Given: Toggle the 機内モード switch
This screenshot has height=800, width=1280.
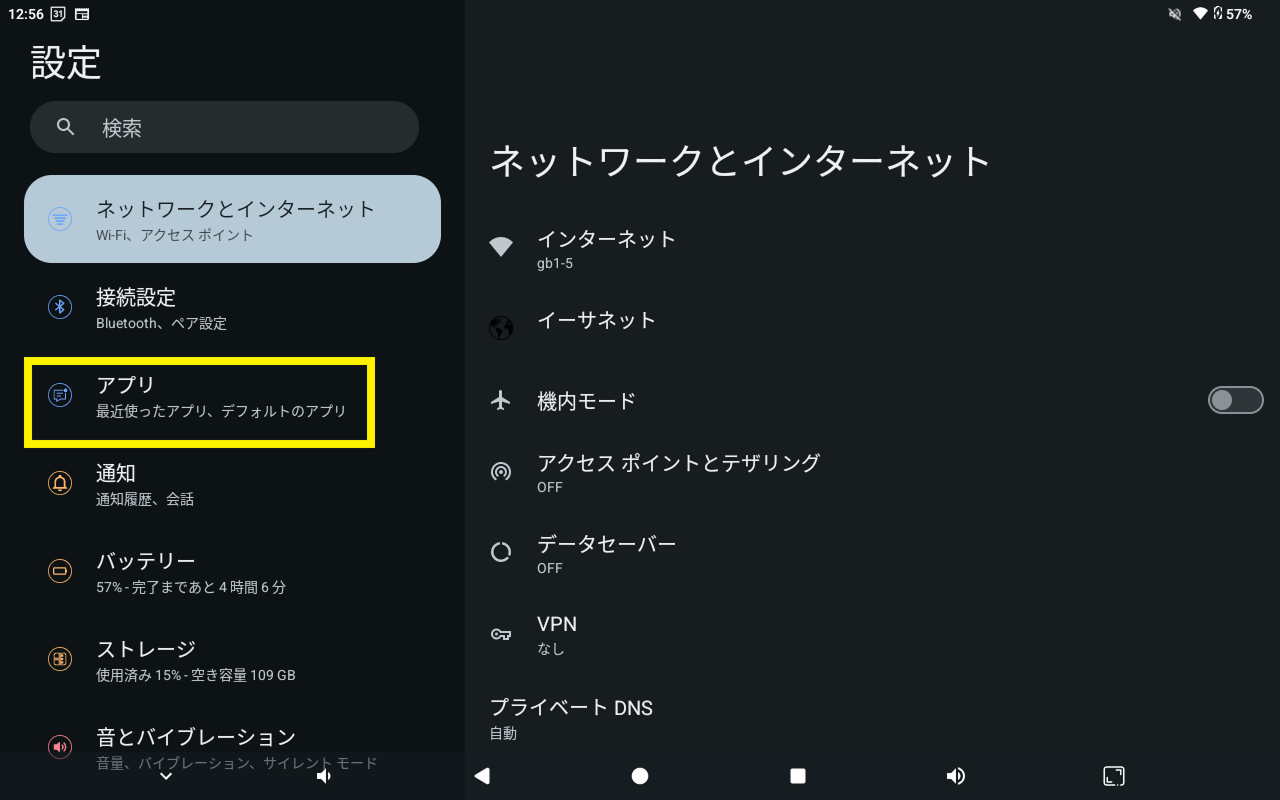Looking at the screenshot, I should 1235,401.
